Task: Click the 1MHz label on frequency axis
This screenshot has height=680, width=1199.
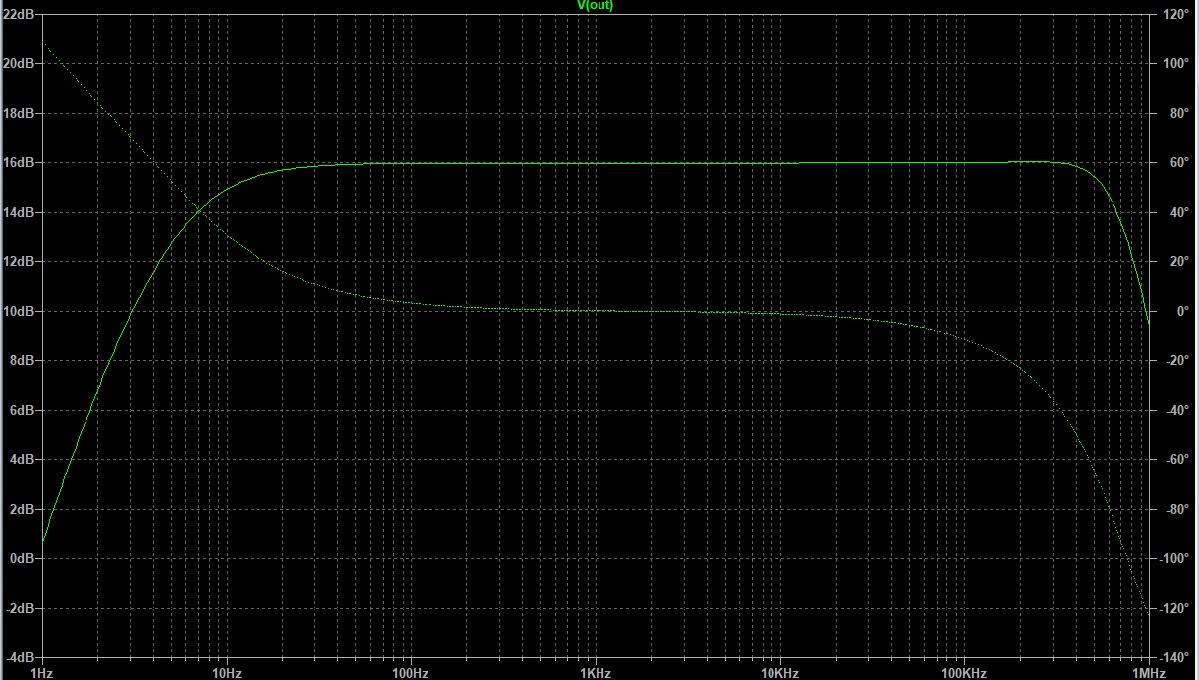Action: [1147, 673]
